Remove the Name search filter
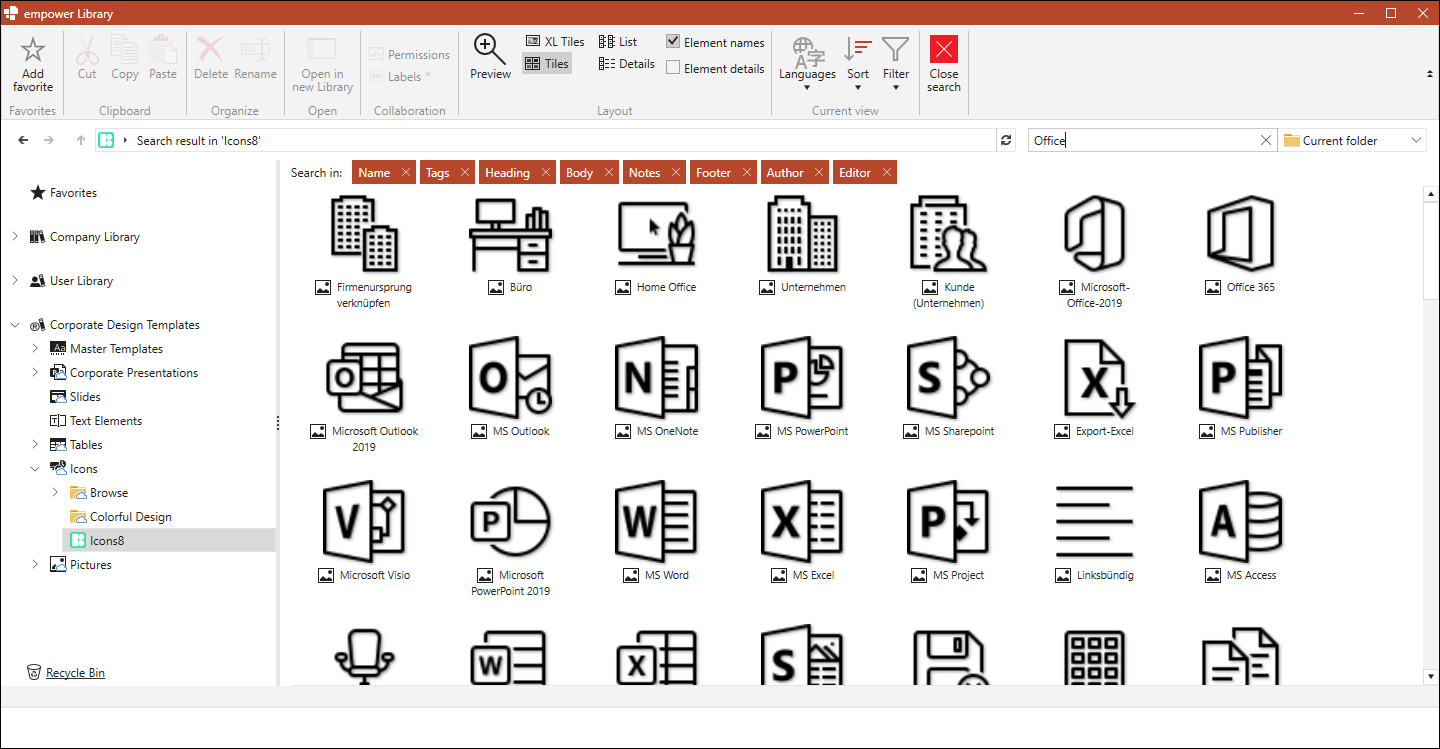This screenshot has width=1440, height=749. [x=406, y=173]
